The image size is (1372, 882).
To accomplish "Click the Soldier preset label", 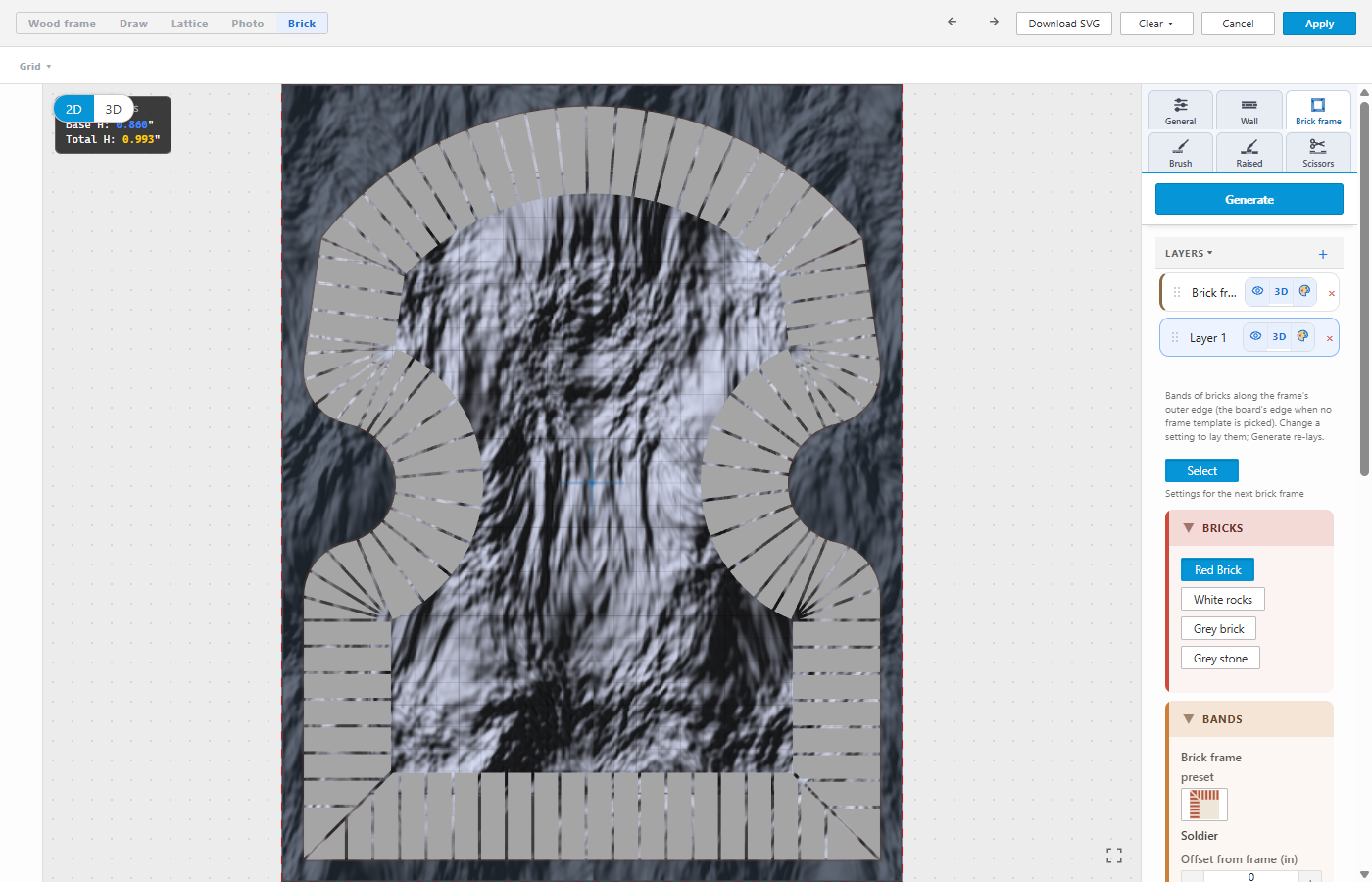I will coord(1200,836).
